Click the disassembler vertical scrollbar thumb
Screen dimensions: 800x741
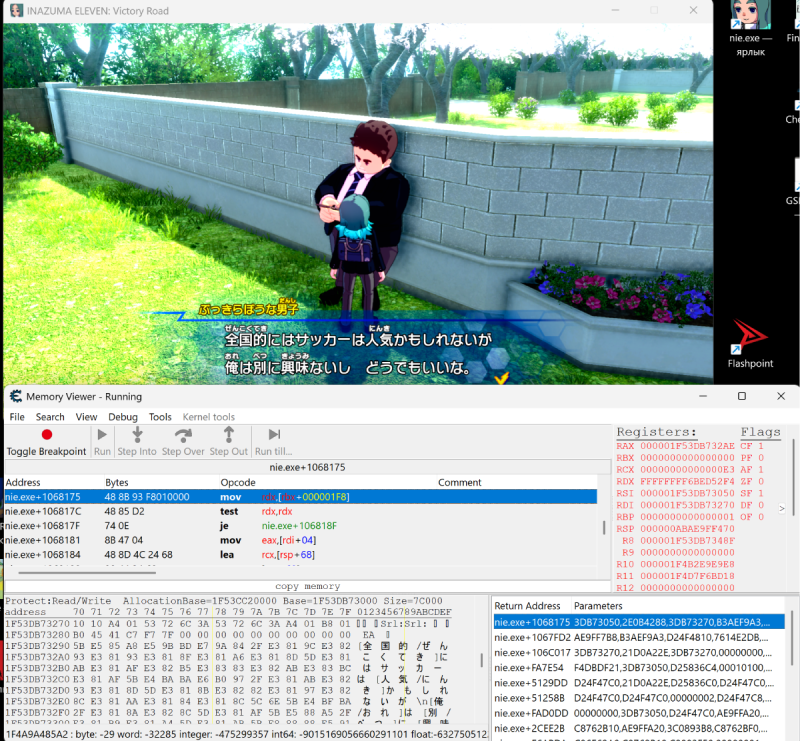(x=604, y=527)
